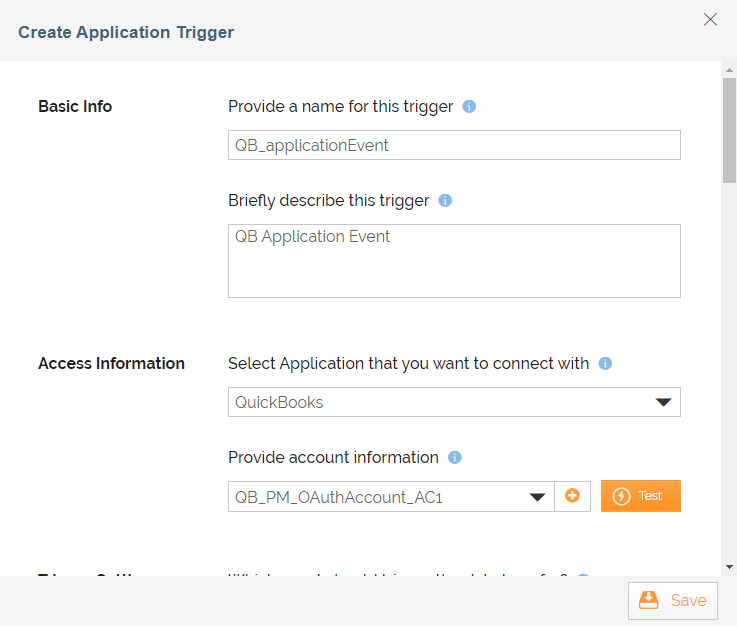Save the application trigger
This screenshot has width=737, height=626.
(673, 601)
